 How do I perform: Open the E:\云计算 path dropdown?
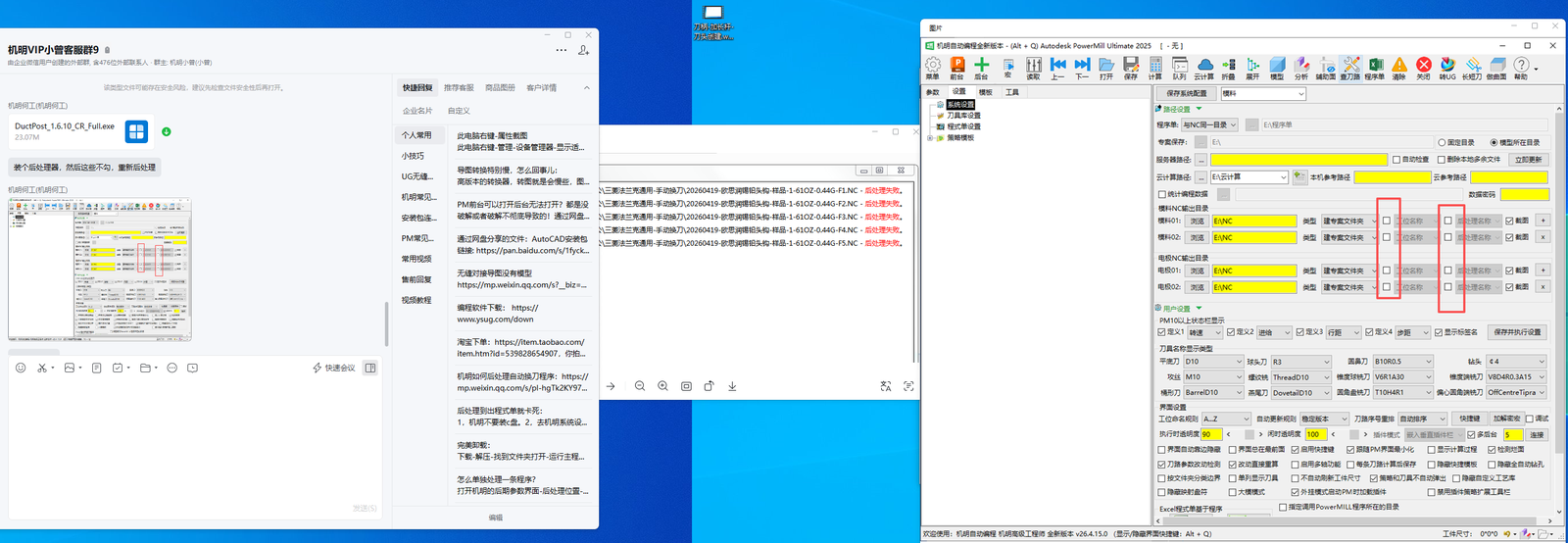coord(1249,177)
